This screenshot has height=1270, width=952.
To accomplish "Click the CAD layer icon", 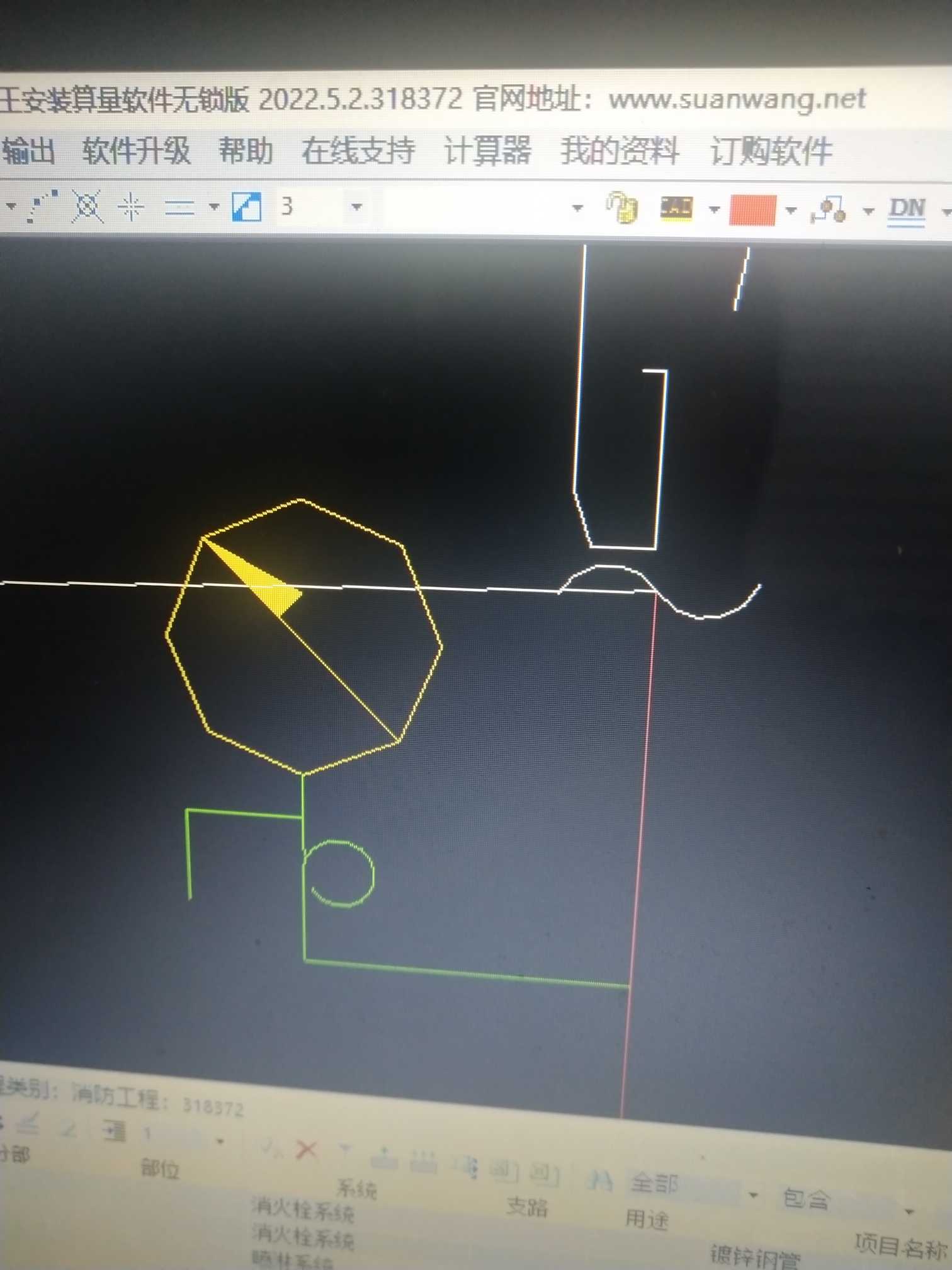I will (x=677, y=207).
